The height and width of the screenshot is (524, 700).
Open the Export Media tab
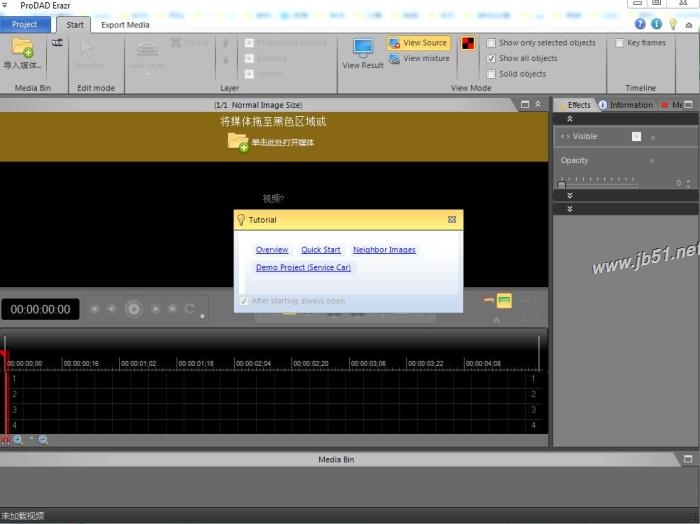(125, 25)
